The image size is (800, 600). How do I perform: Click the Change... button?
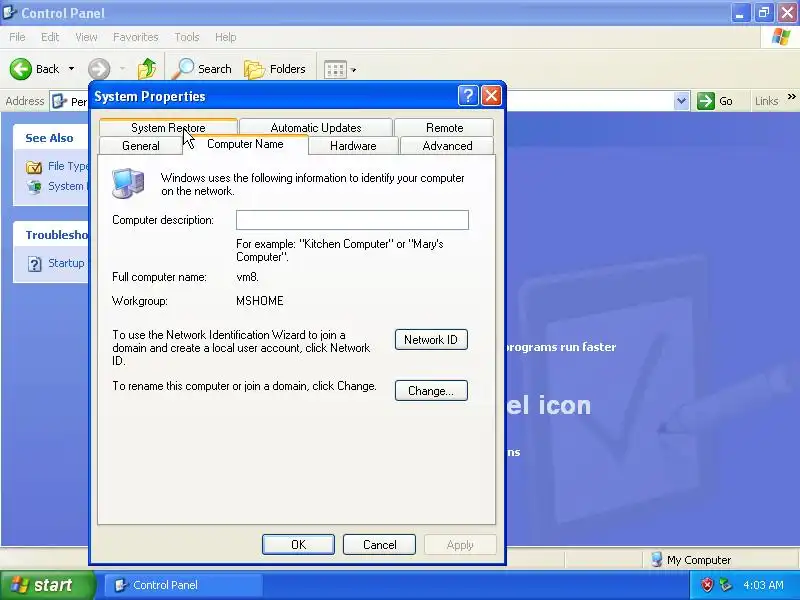[431, 391]
